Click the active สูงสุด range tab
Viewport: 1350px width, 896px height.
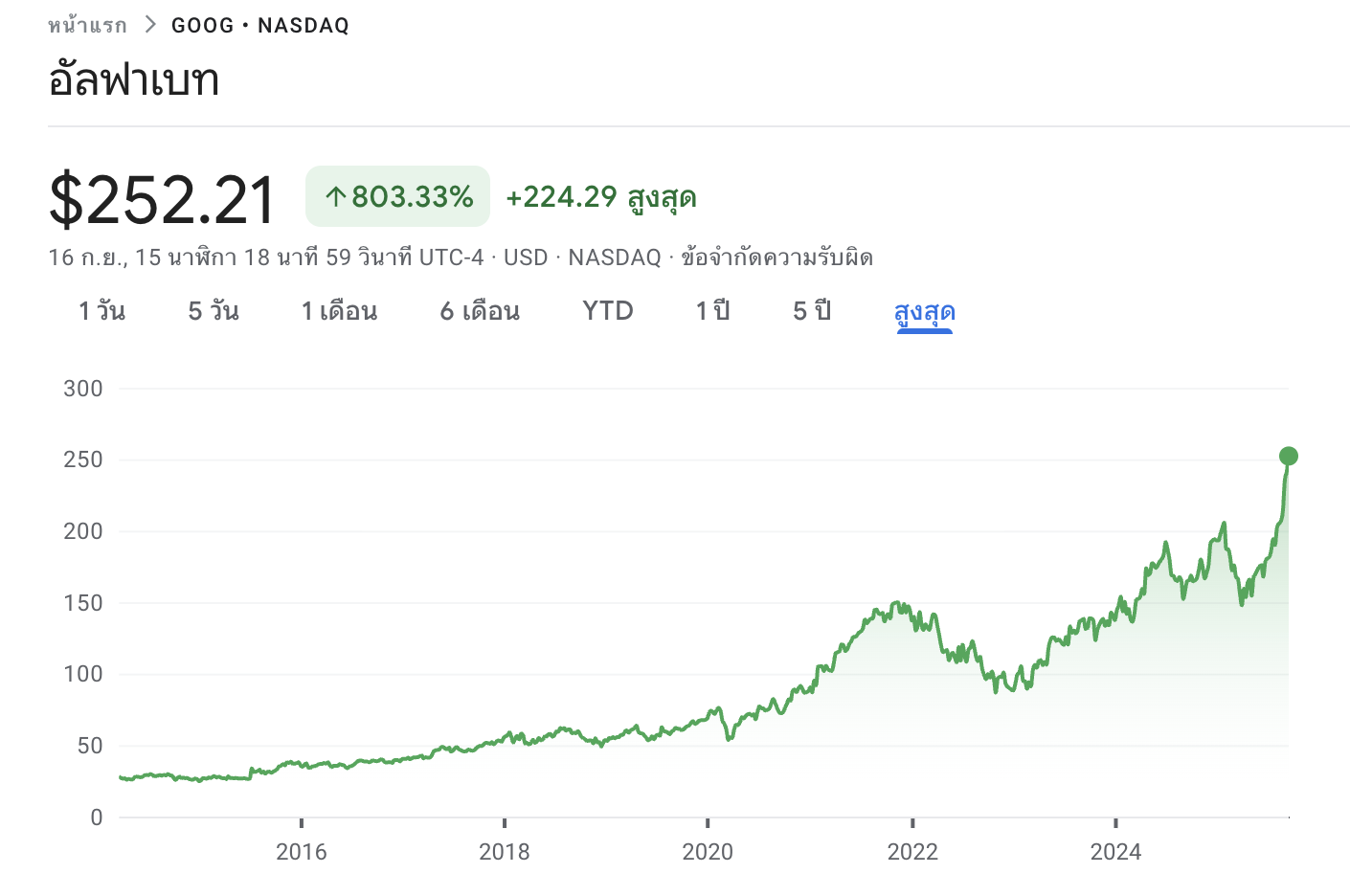point(924,312)
